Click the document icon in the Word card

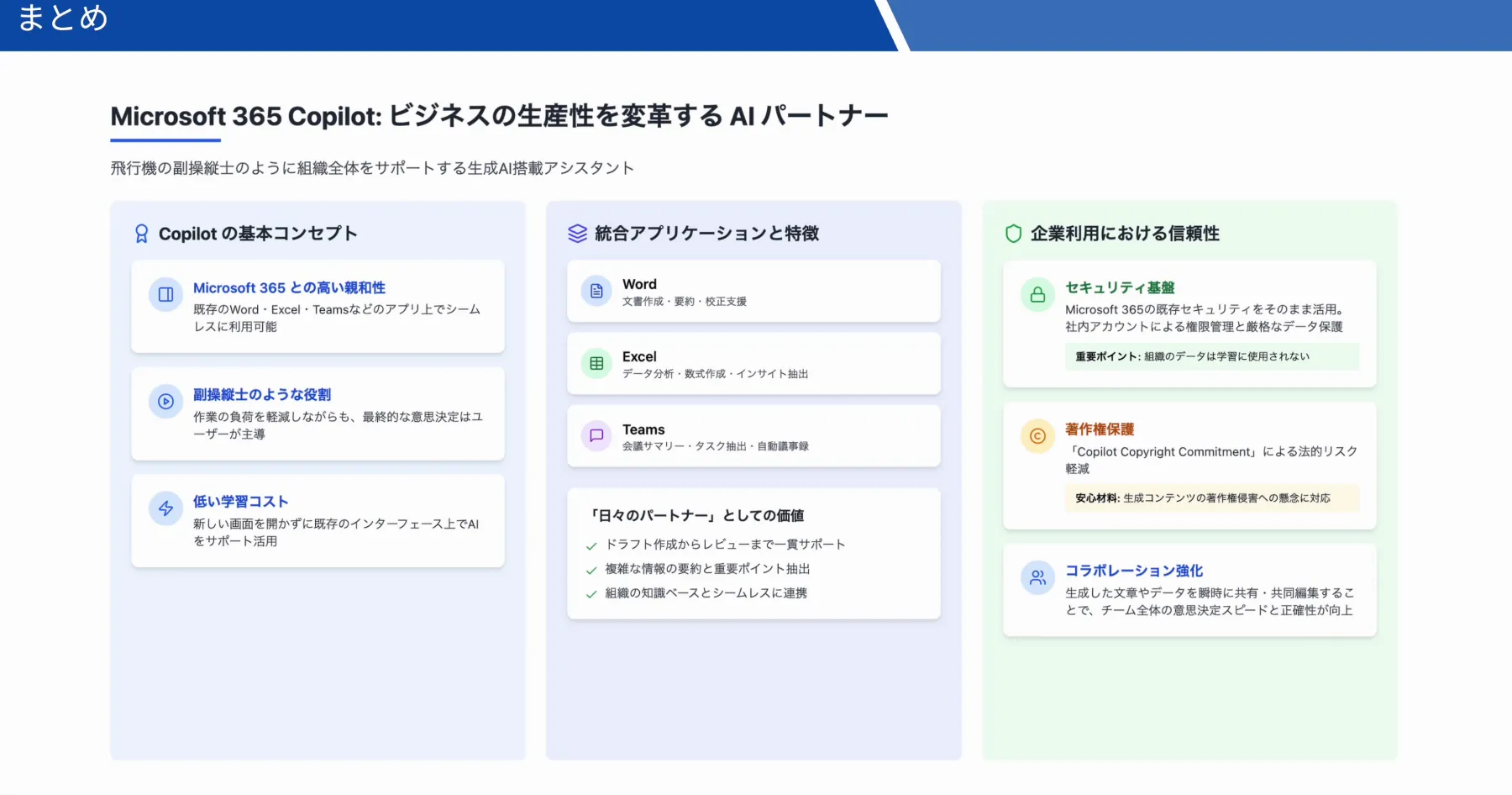point(596,291)
